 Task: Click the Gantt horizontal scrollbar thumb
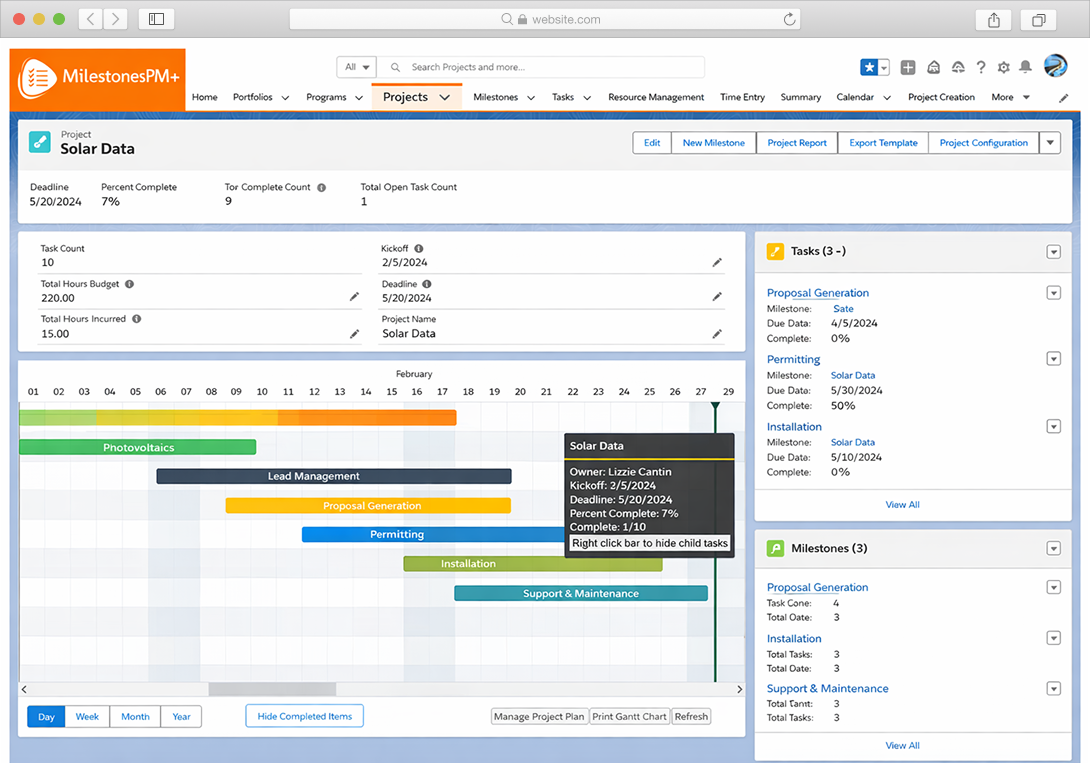coord(272,689)
